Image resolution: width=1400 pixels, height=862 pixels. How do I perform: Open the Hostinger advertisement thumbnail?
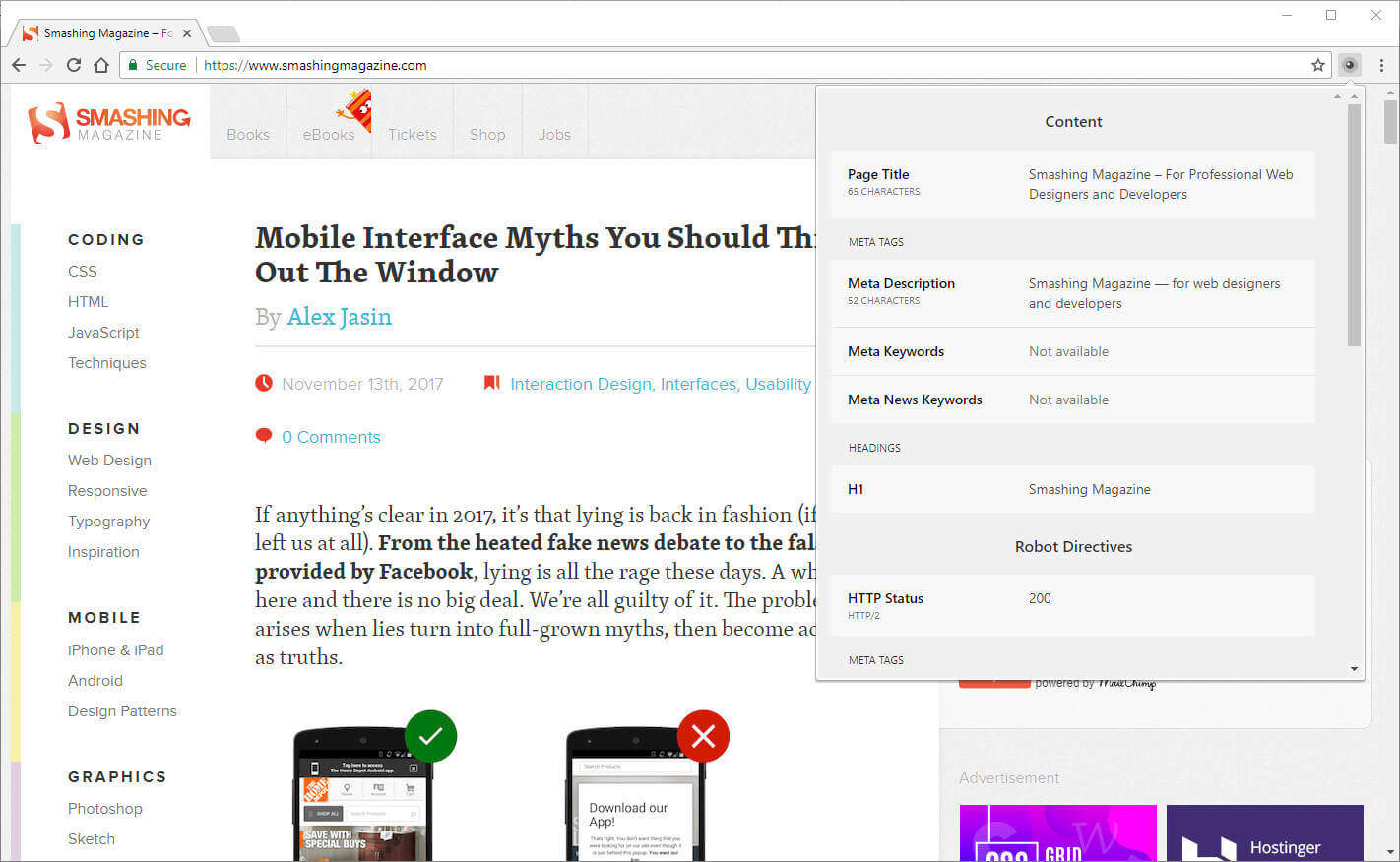point(1264,833)
